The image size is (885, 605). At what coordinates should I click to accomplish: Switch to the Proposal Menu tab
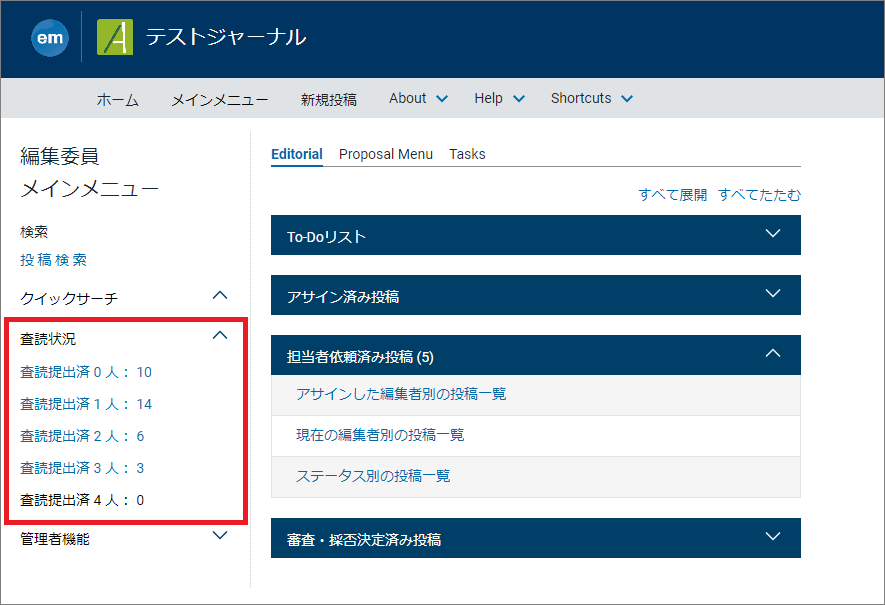(x=385, y=154)
